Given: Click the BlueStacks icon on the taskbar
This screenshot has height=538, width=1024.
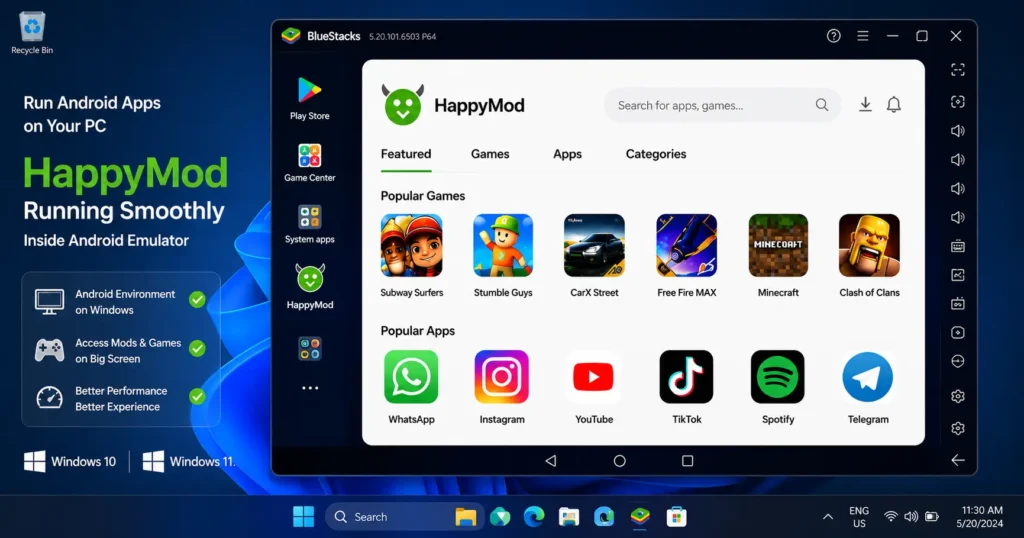Looking at the screenshot, I should pyautogui.click(x=640, y=516).
